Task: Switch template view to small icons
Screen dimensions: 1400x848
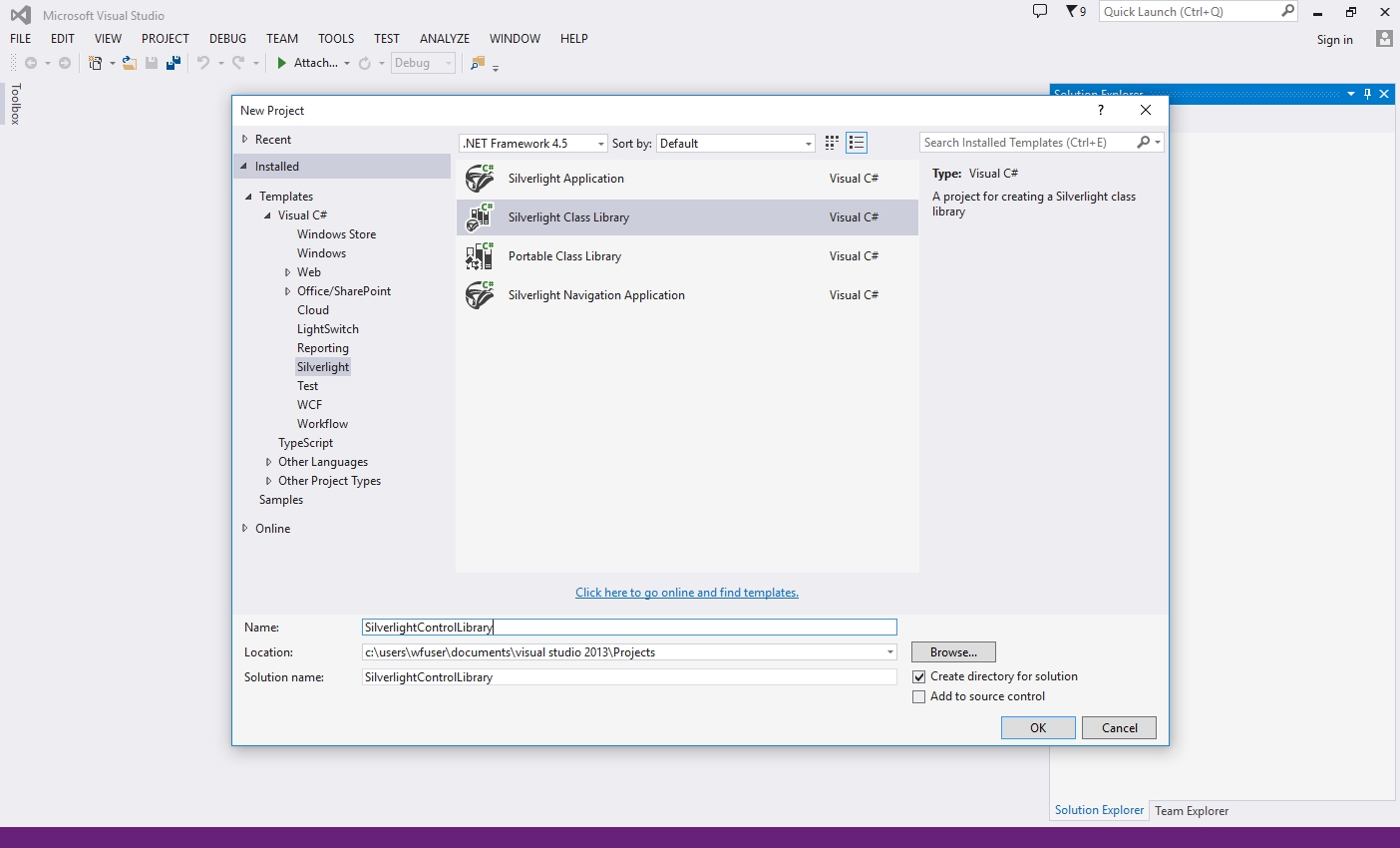Action: point(832,144)
